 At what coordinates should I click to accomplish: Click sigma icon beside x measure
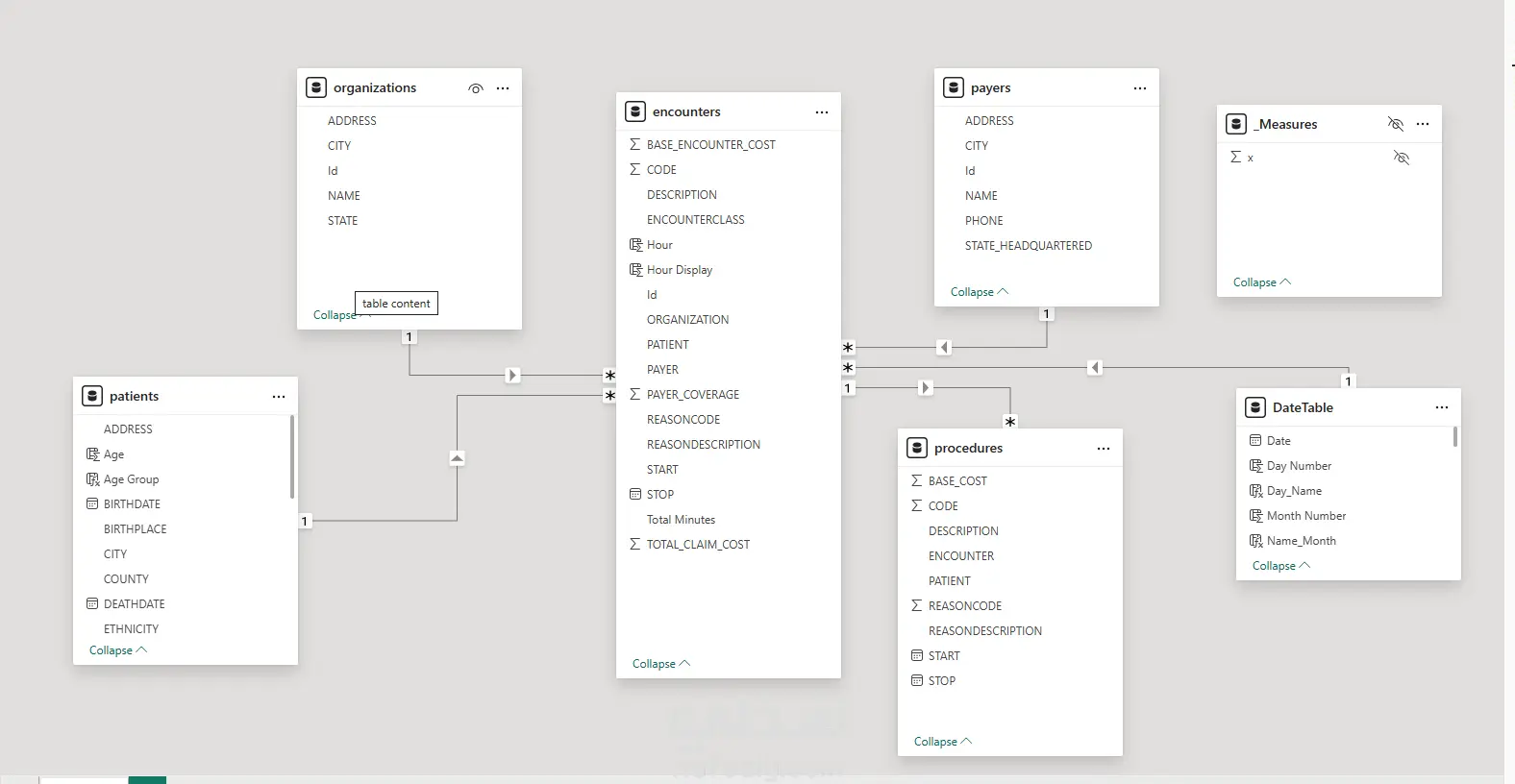point(1235,157)
